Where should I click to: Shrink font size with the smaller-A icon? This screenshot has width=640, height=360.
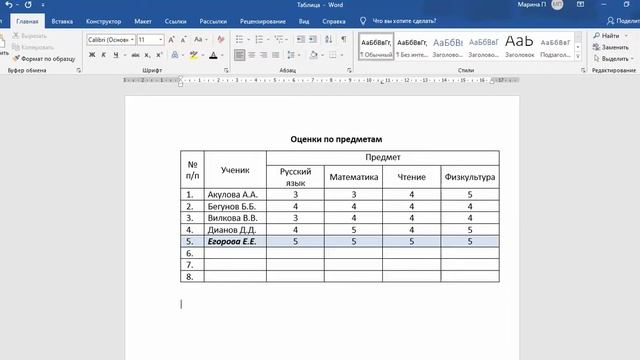click(184, 40)
